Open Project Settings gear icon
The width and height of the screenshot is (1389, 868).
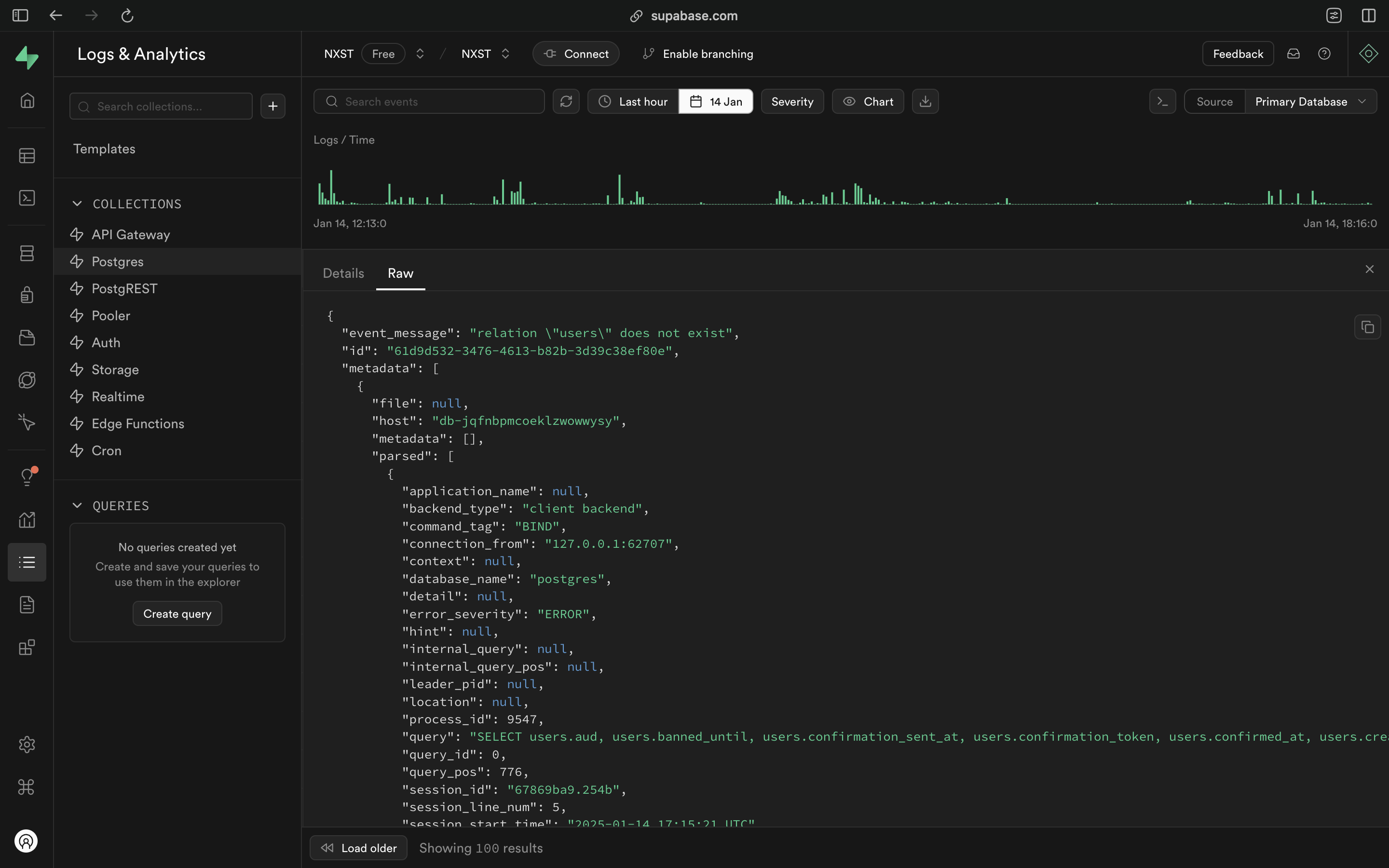click(27, 745)
